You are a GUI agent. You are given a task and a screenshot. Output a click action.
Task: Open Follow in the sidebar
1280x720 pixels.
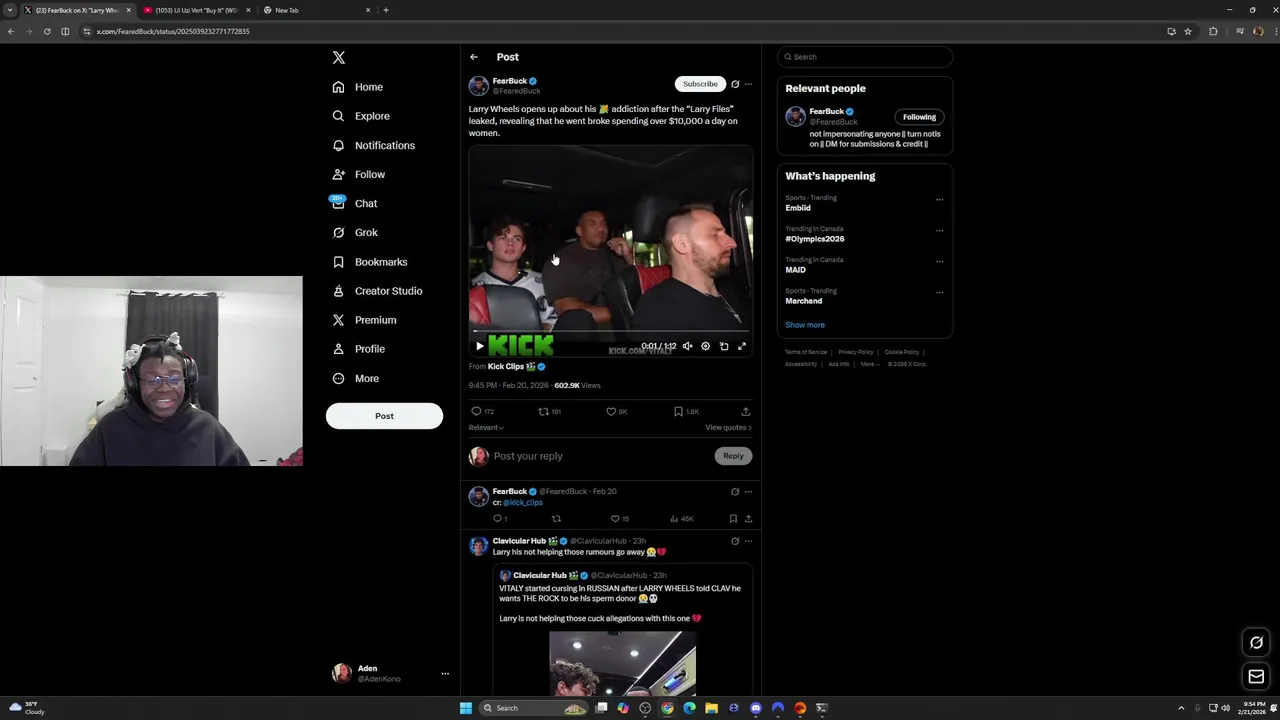coord(359,174)
